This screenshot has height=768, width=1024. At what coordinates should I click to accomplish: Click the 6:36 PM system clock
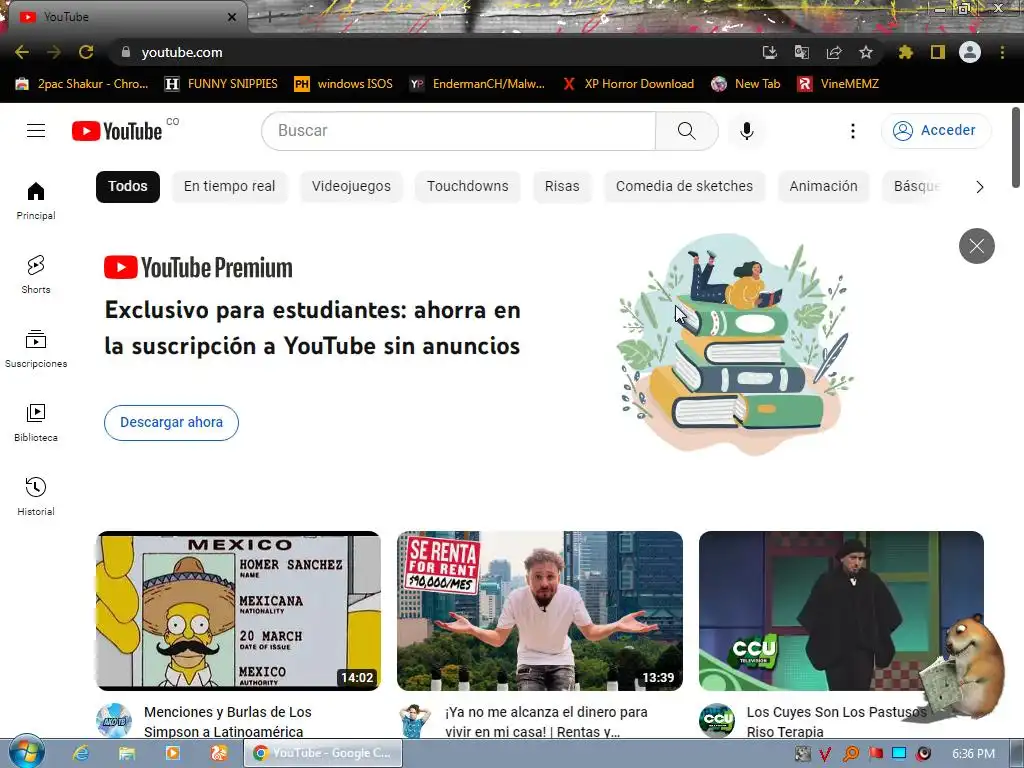click(x=973, y=754)
